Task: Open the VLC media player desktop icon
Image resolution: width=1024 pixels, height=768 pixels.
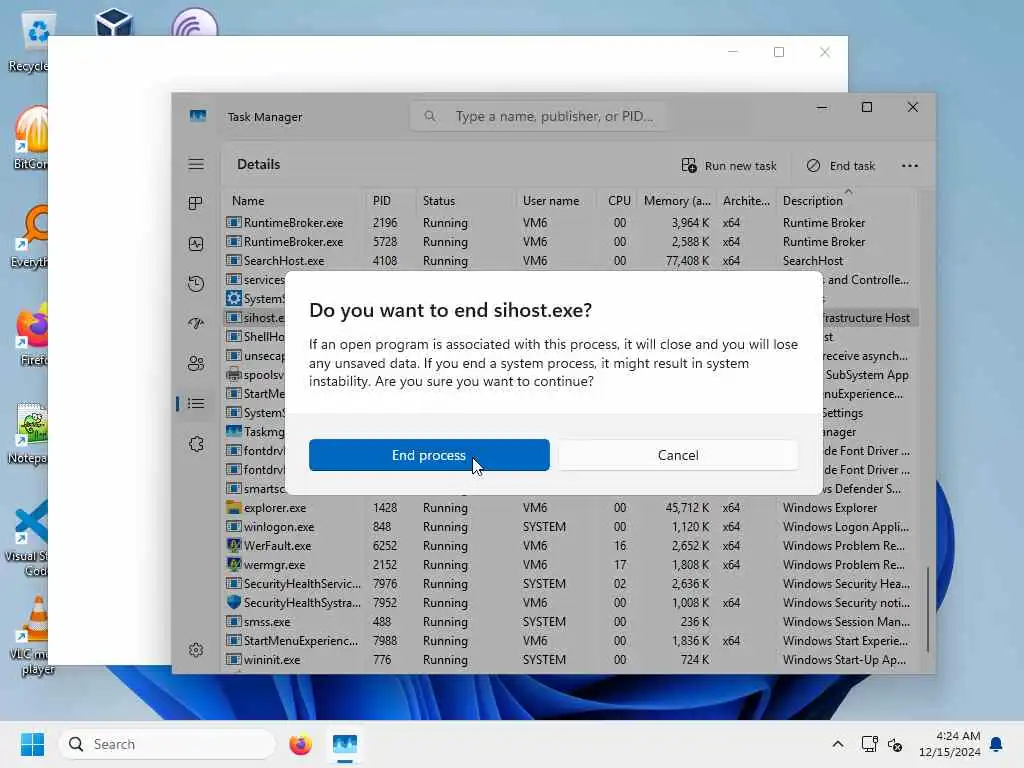Action: tap(29, 635)
